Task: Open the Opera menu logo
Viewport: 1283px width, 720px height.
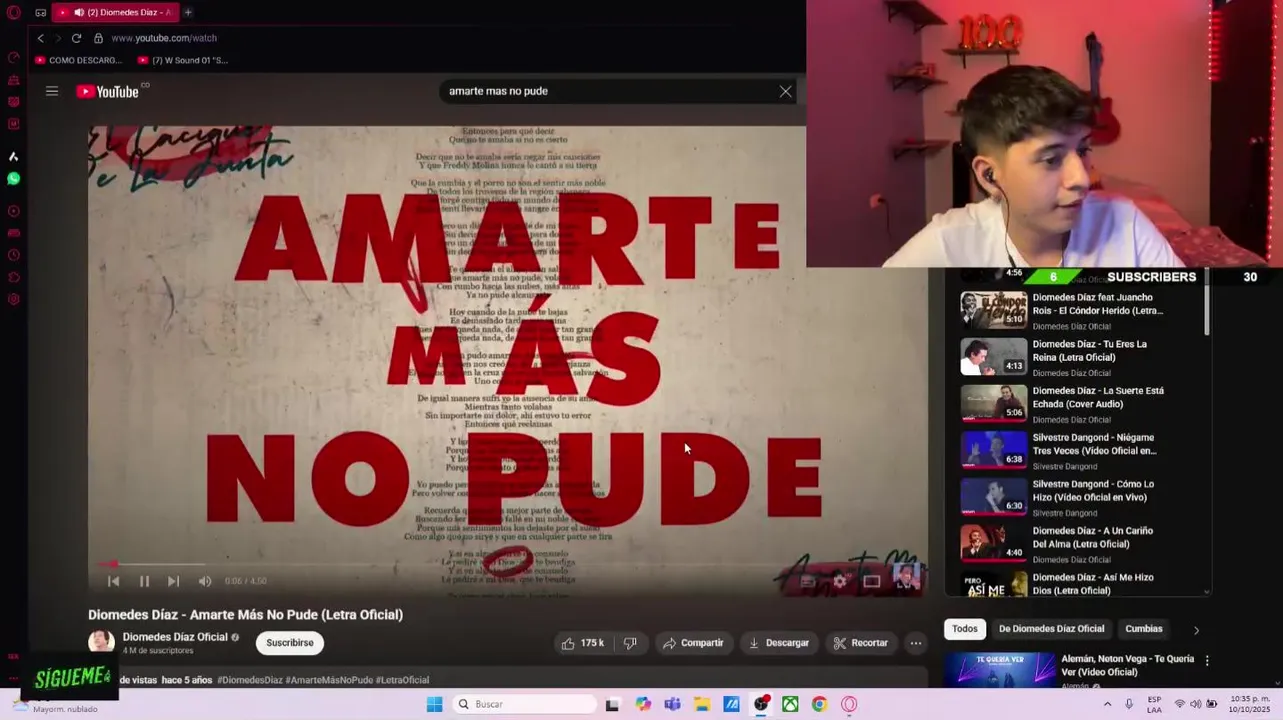Action: [x=13, y=12]
